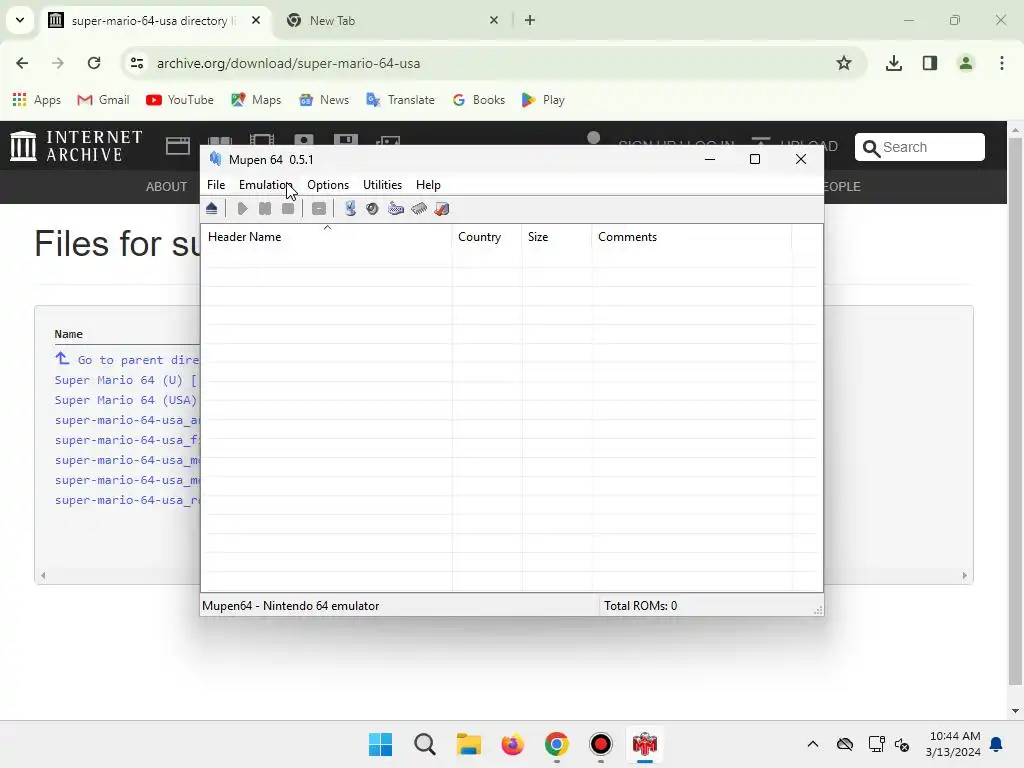Open the tab search dropdown arrow
Screen dimensions: 1024x768
[x=20, y=20]
